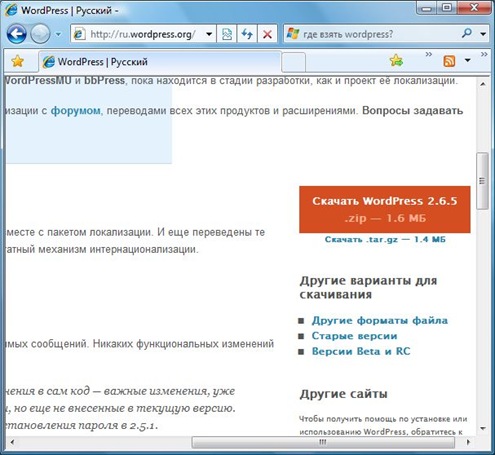Click the vertical scrollbar thumb

pos(482,181)
